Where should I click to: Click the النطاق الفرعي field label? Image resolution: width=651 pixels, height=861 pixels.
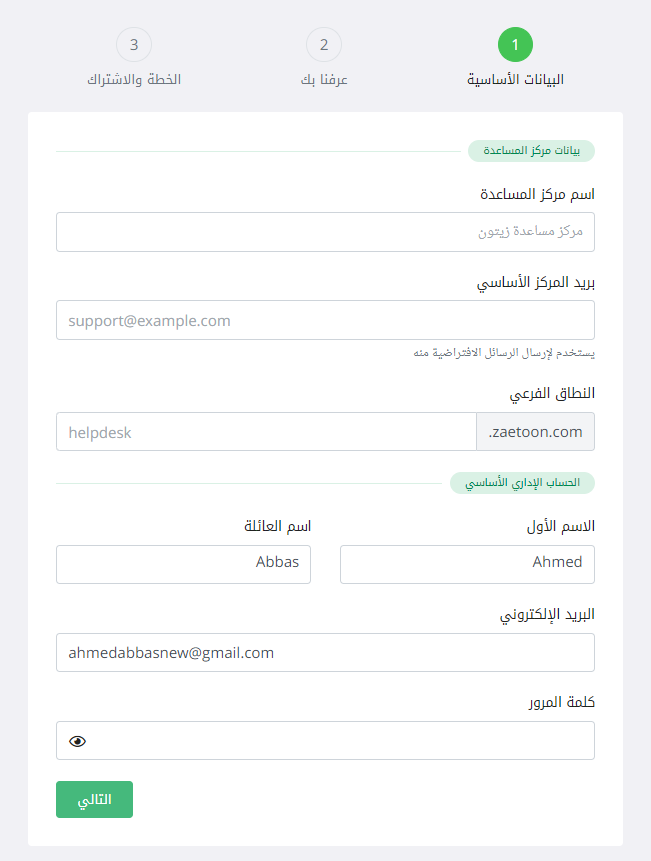coord(553,394)
